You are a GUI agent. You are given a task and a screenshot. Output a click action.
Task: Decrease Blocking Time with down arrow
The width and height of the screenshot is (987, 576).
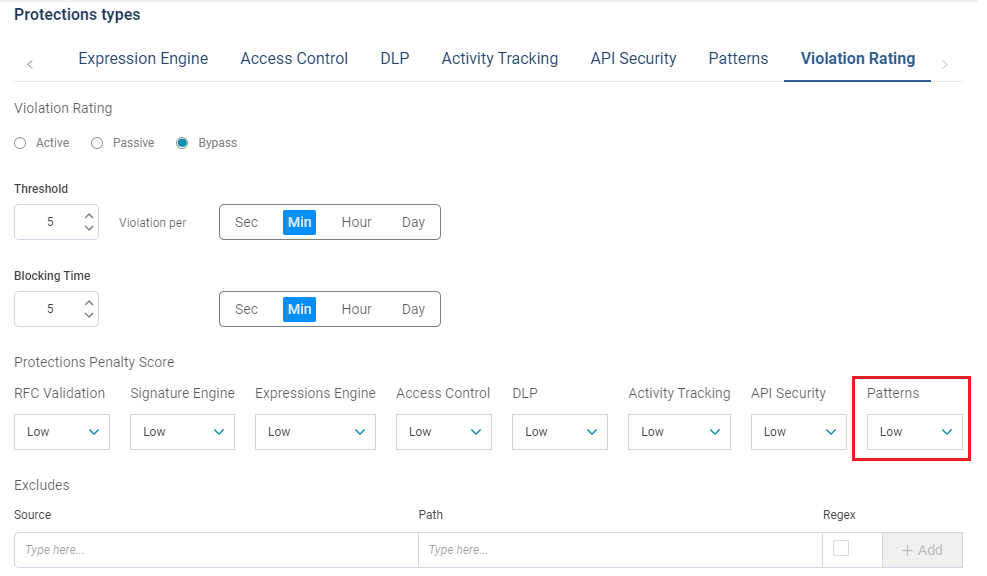point(89,316)
